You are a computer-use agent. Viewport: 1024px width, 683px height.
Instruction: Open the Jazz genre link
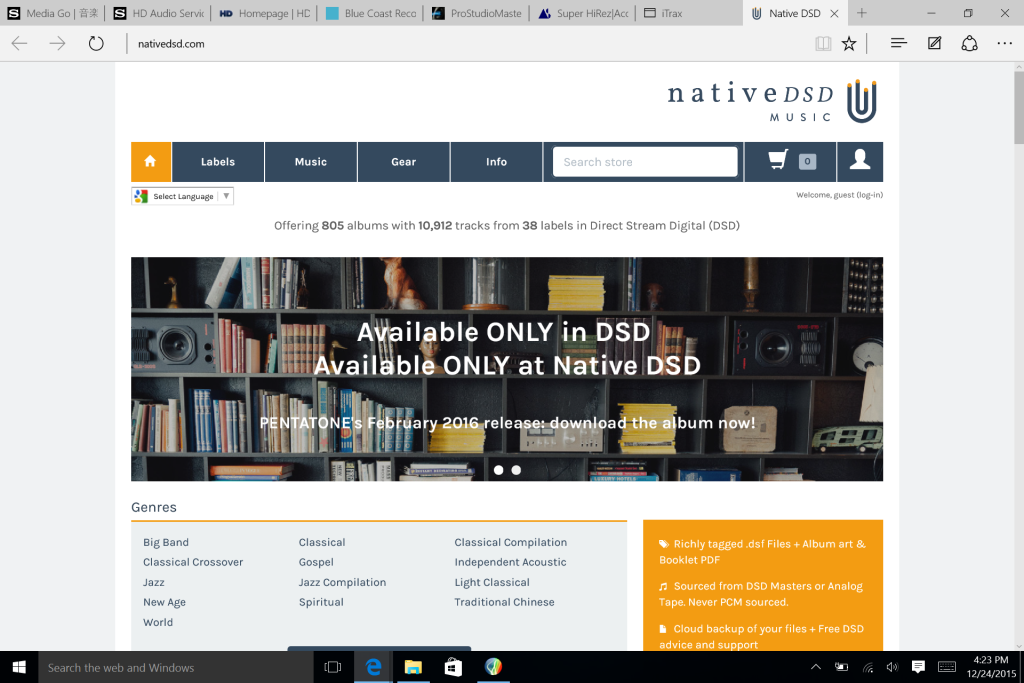(153, 582)
